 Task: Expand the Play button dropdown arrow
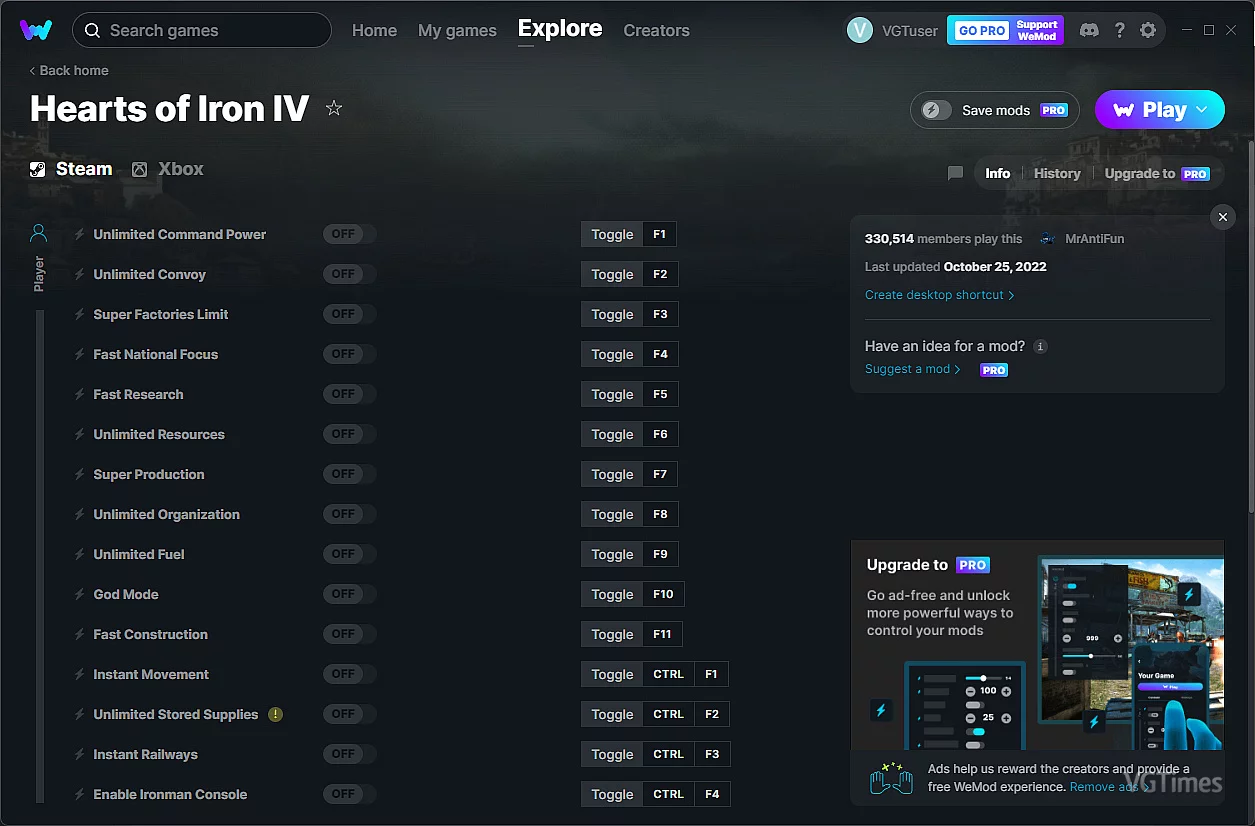(1203, 110)
